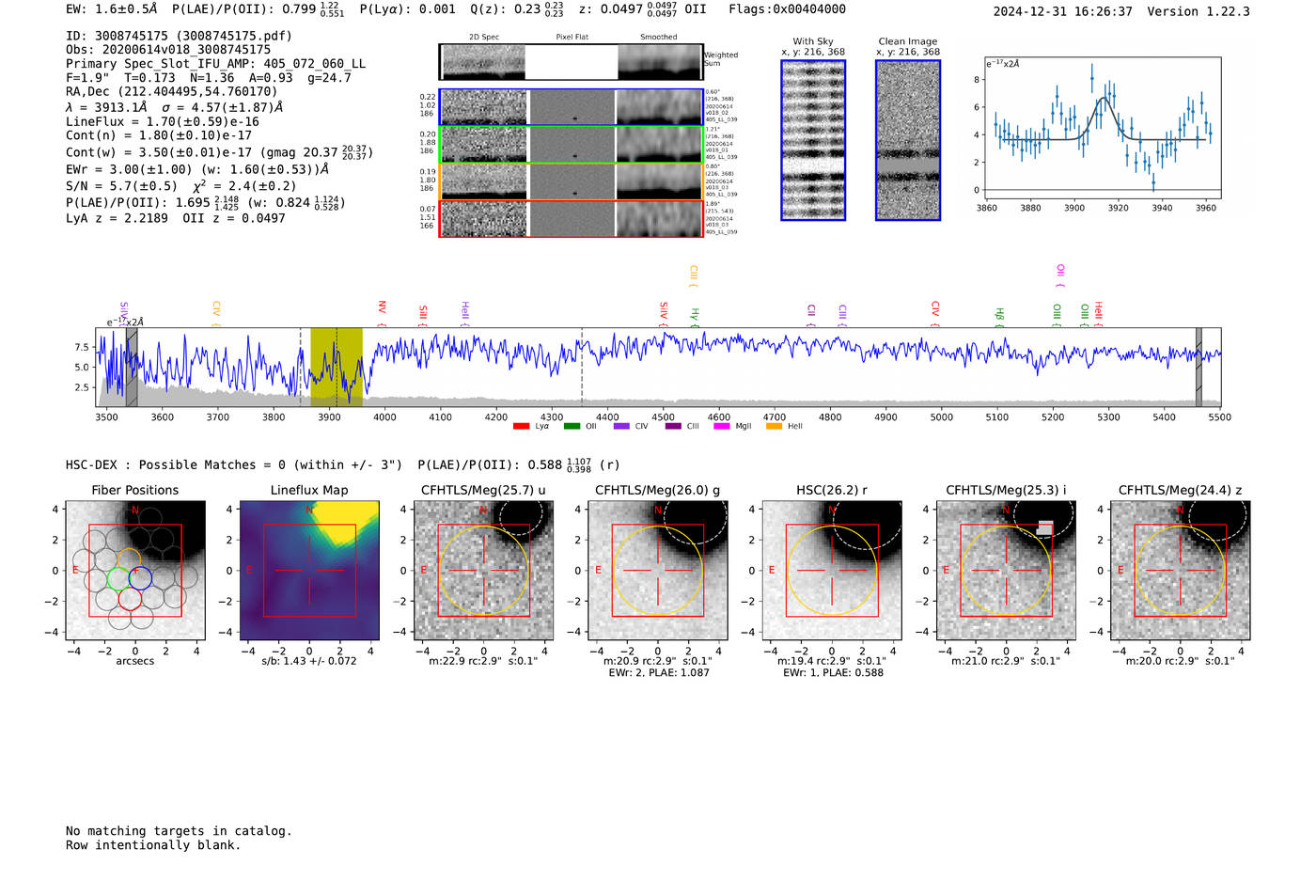Screen dimensions: 1316x896
Task: Click the Pixel Flat column header
Action: [572, 38]
